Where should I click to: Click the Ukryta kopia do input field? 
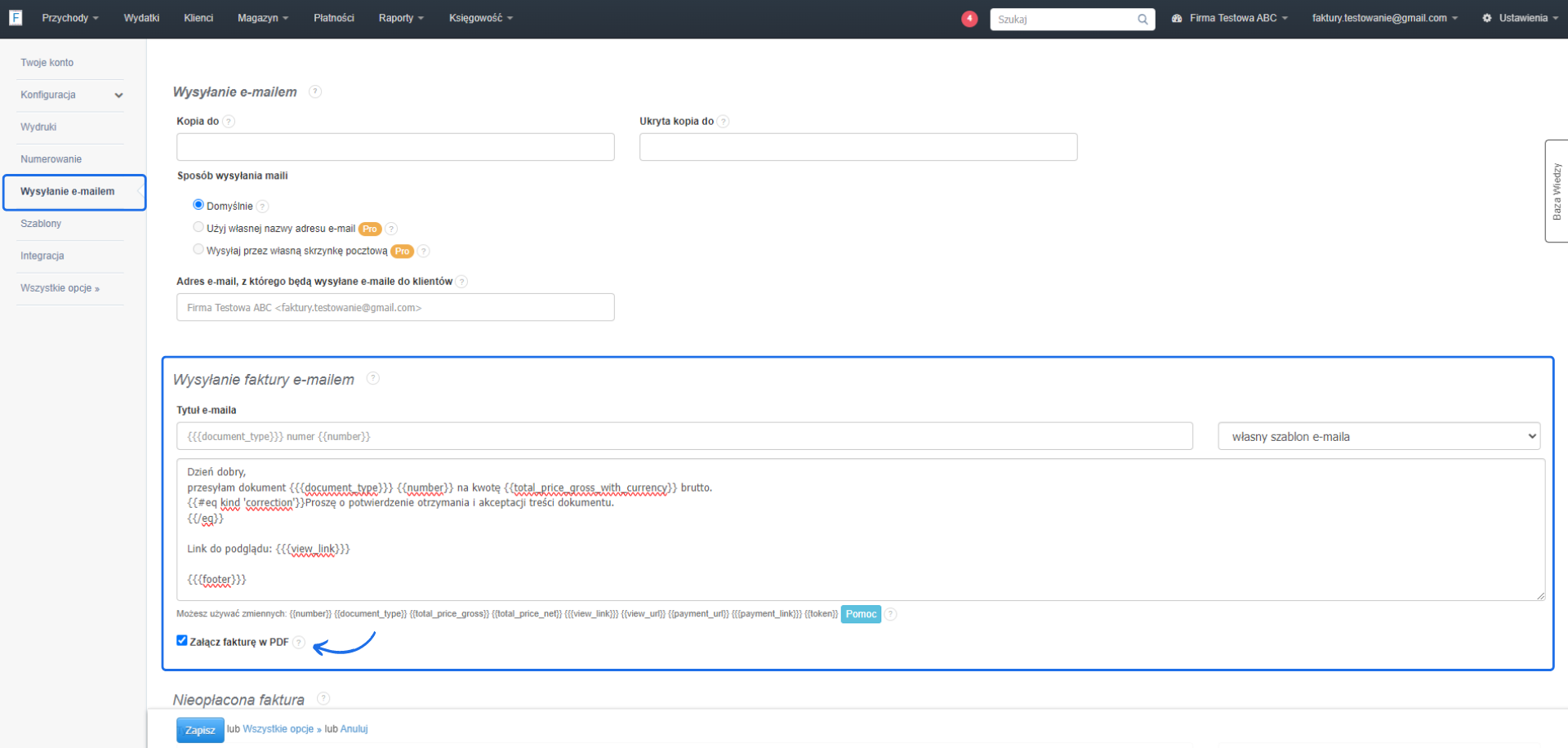tap(858, 147)
